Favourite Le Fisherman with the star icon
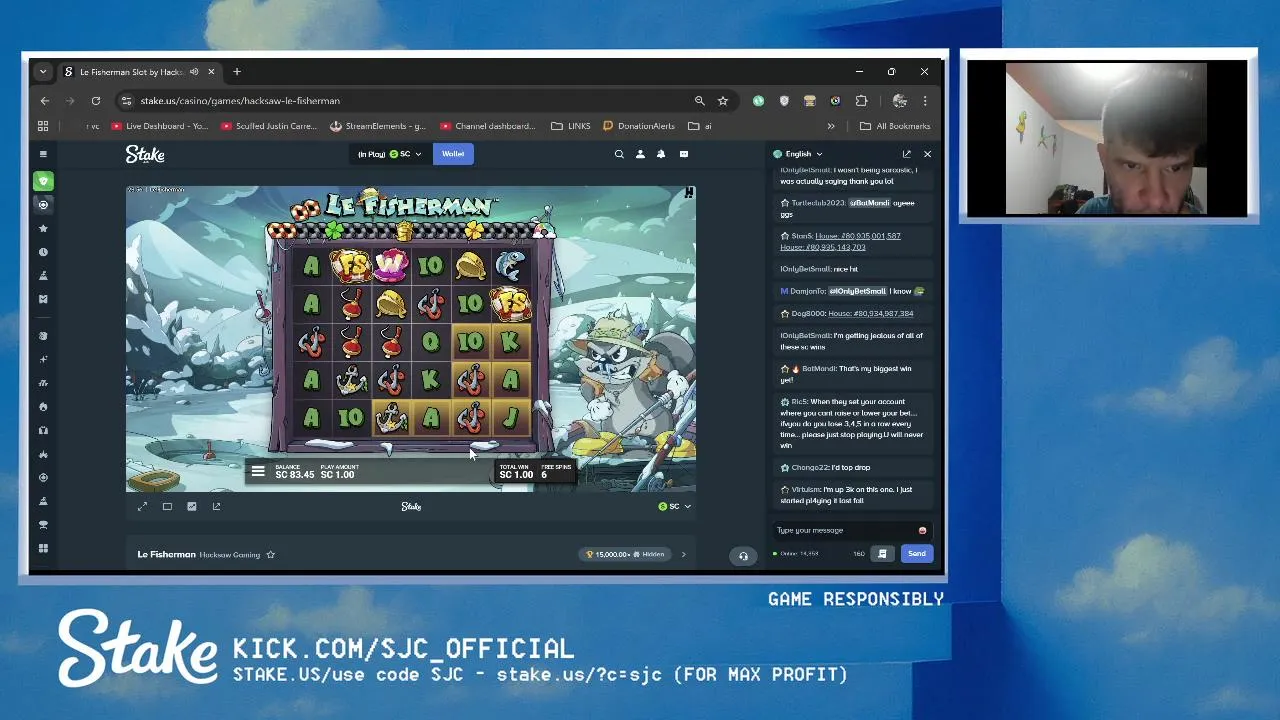Screen dimensions: 1280x720 coord(270,554)
